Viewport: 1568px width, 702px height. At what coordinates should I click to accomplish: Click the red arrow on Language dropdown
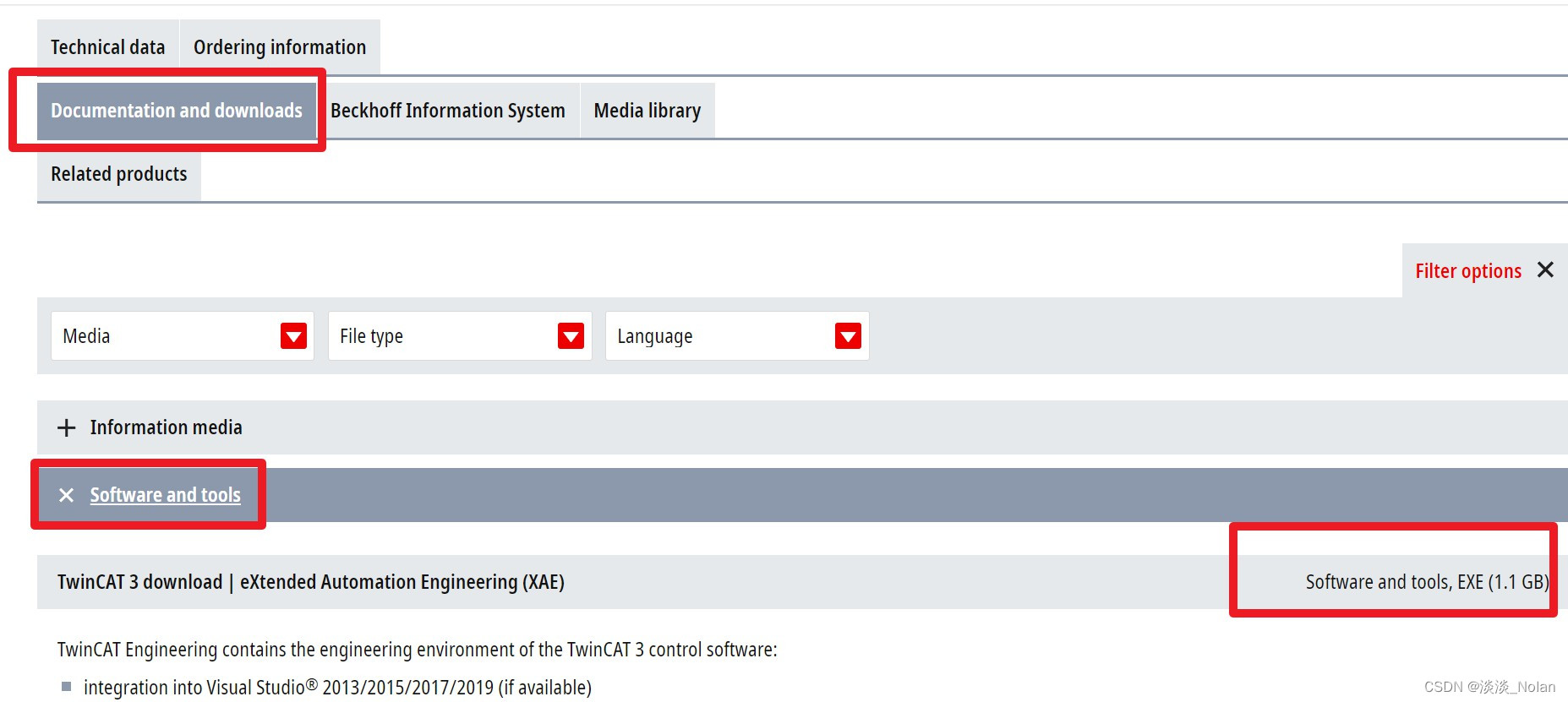848,336
